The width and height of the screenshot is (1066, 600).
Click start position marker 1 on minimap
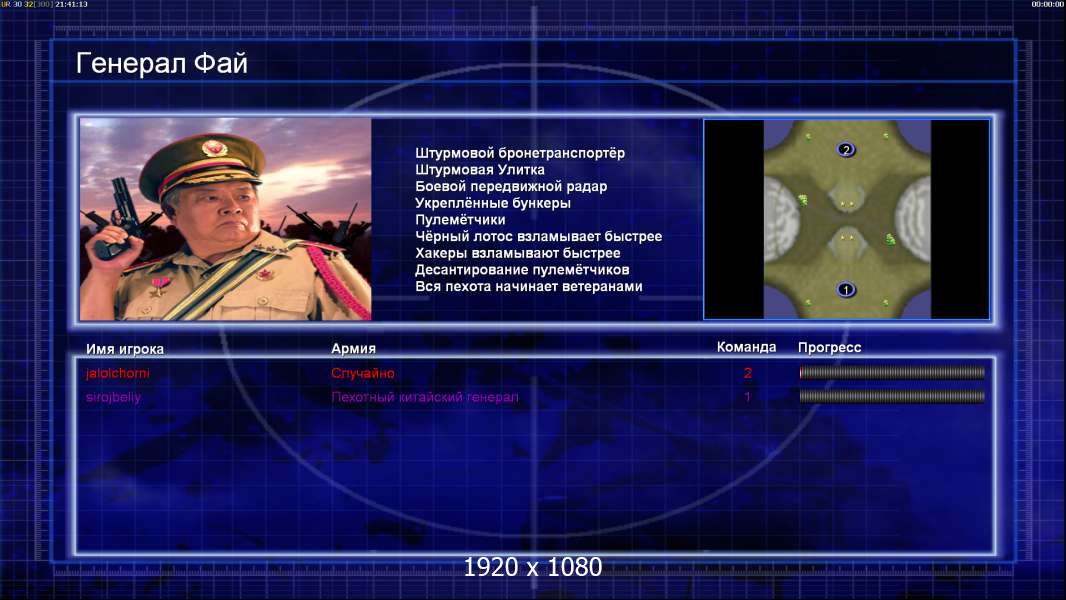[846, 289]
